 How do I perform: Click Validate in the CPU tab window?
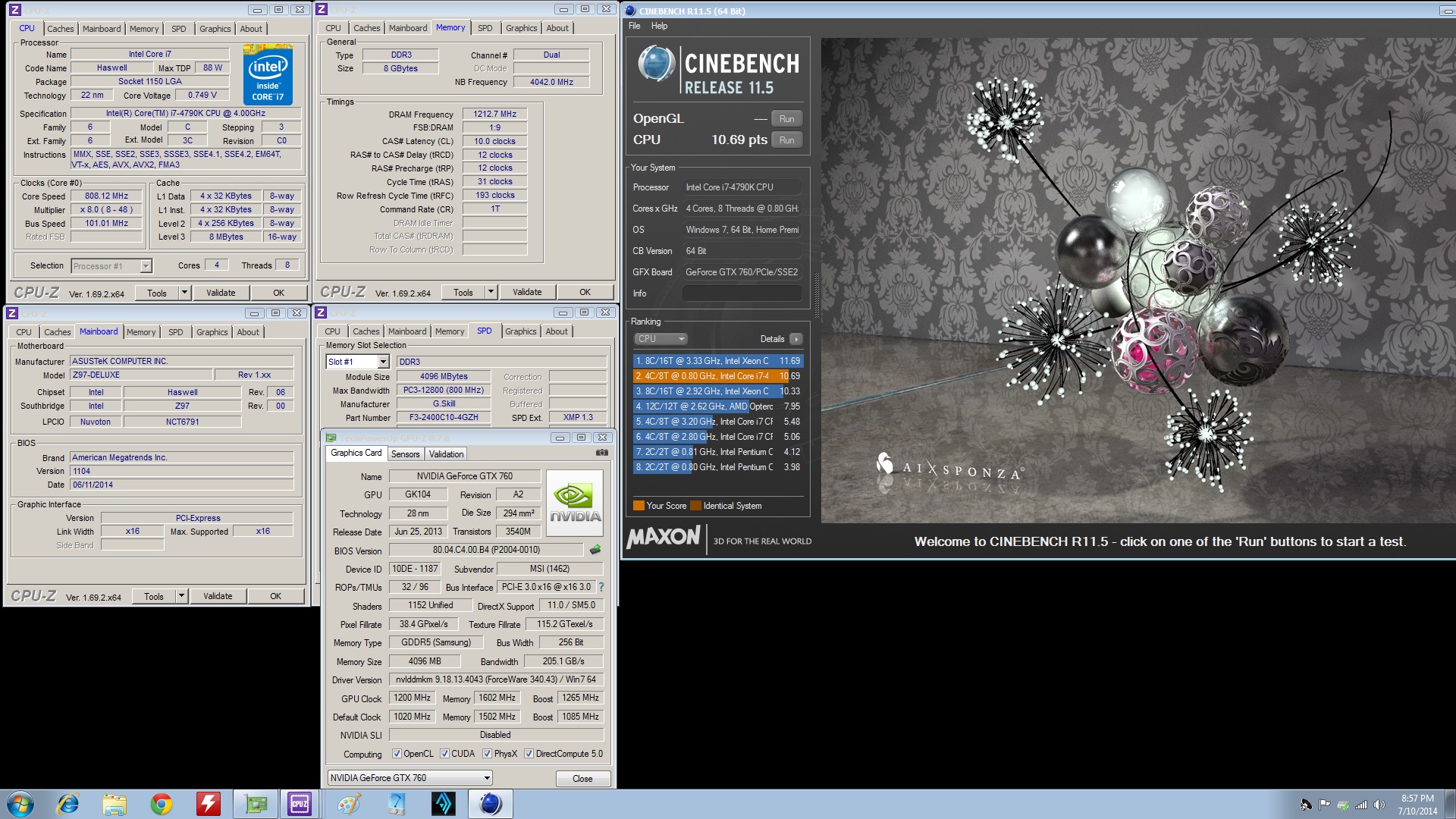coord(221,293)
